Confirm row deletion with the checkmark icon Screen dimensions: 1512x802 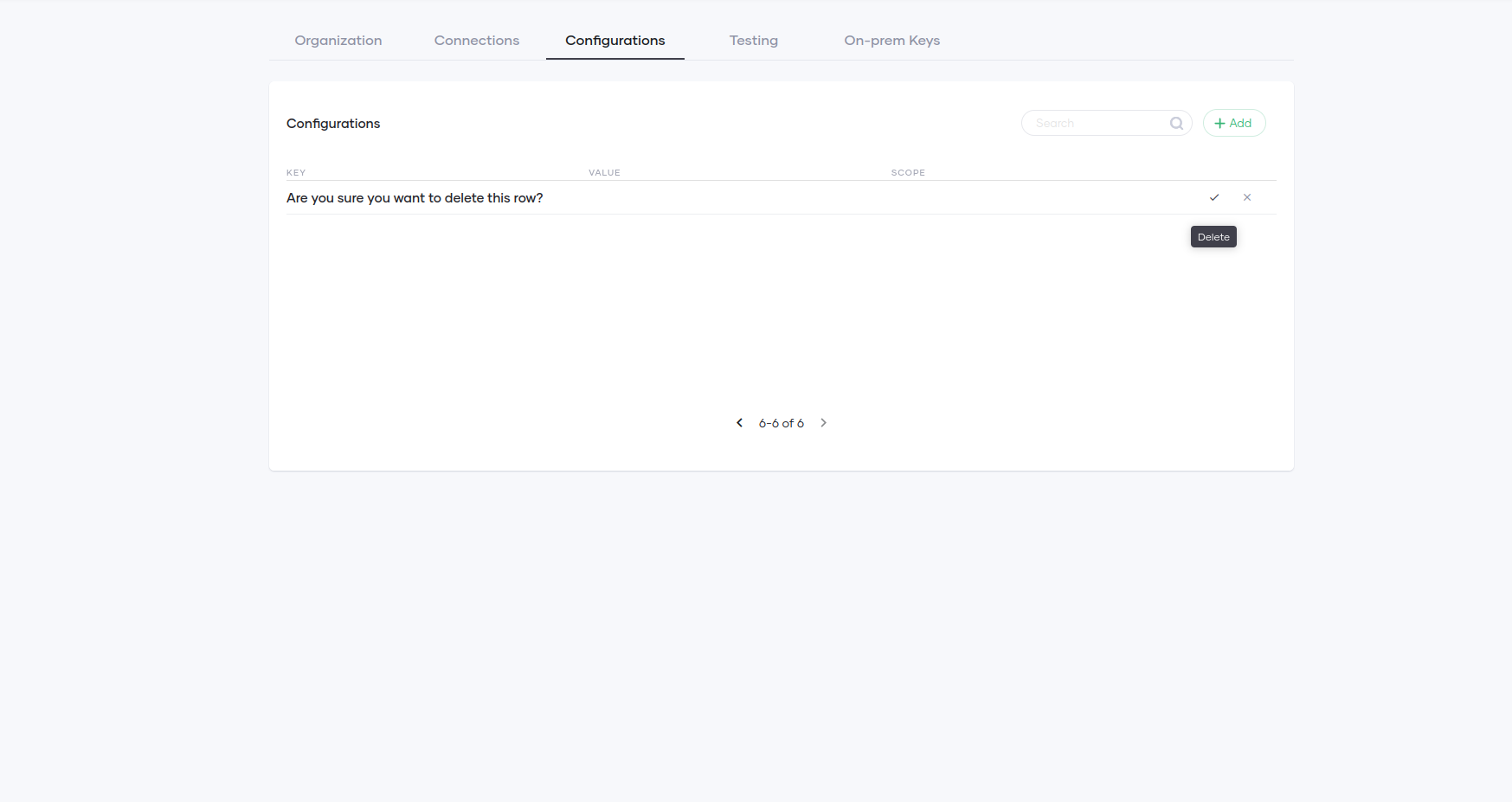pyautogui.click(x=1214, y=197)
